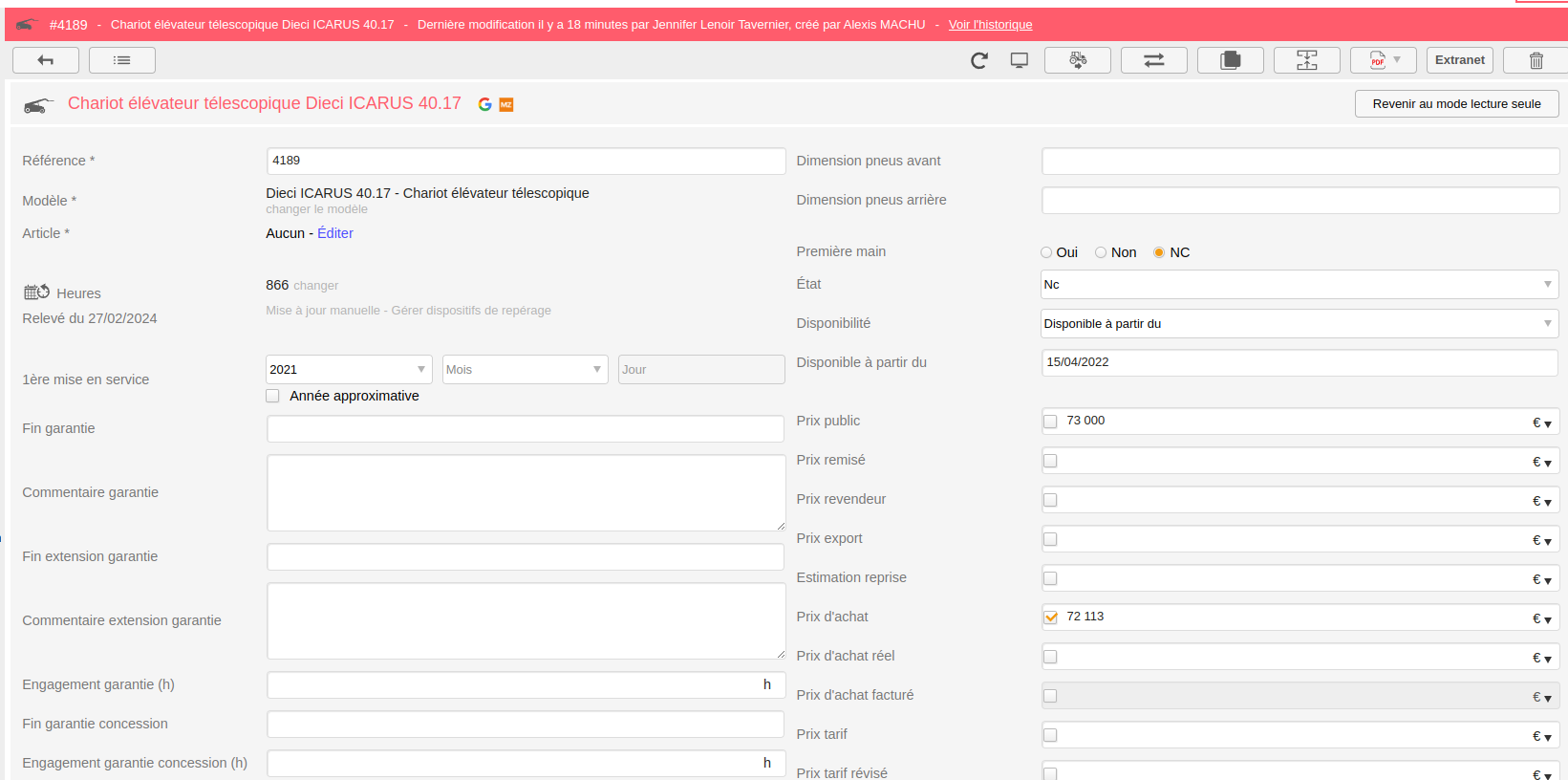Click changer next to 866 hours
This screenshot has height=780, width=1568.
(316, 286)
